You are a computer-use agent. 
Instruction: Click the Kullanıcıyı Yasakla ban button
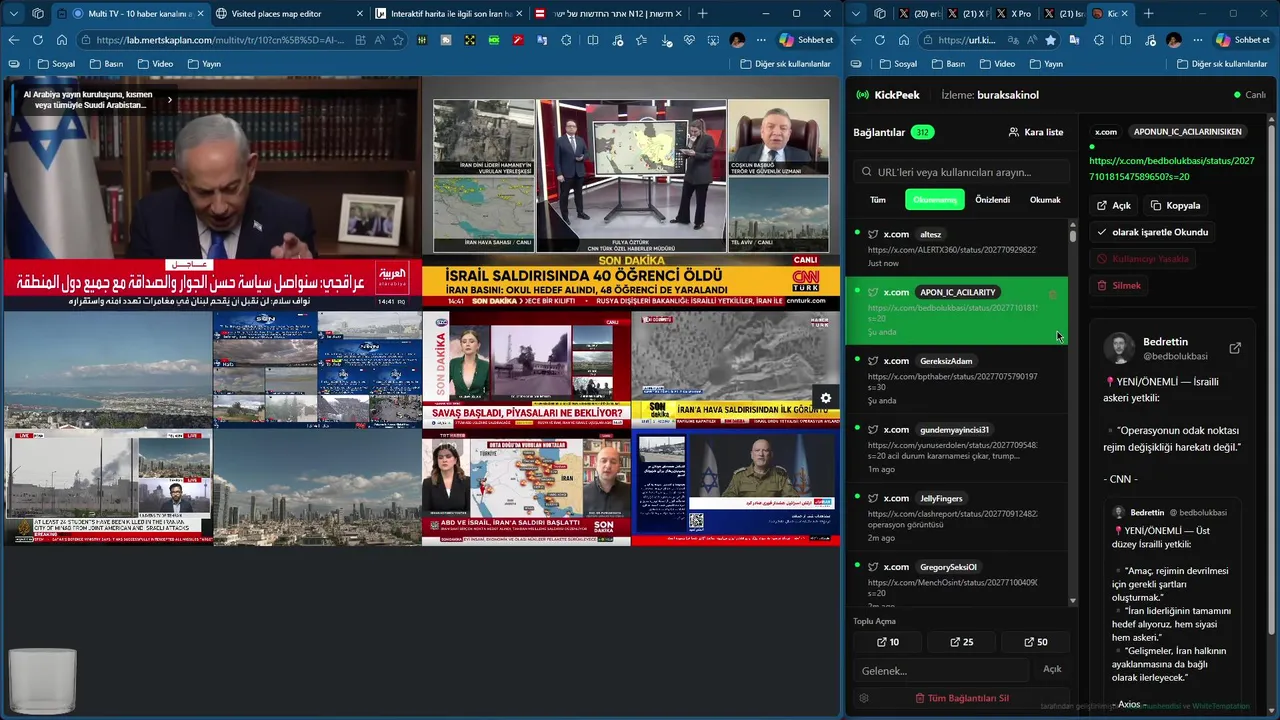click(1142, 259)
